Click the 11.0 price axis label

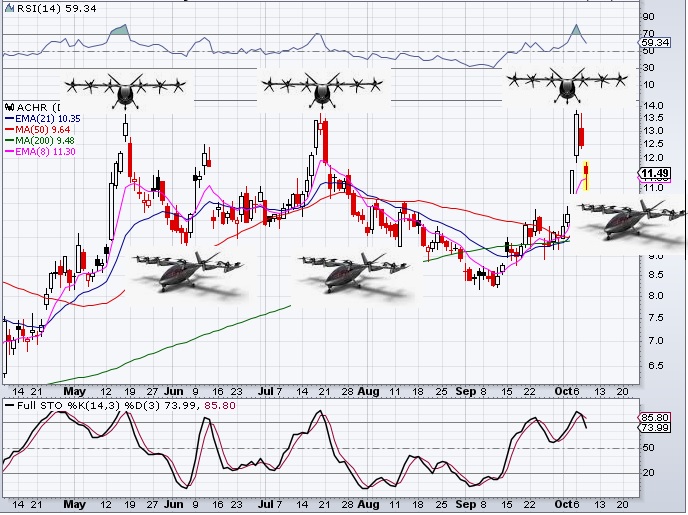[x=653, y=188]
